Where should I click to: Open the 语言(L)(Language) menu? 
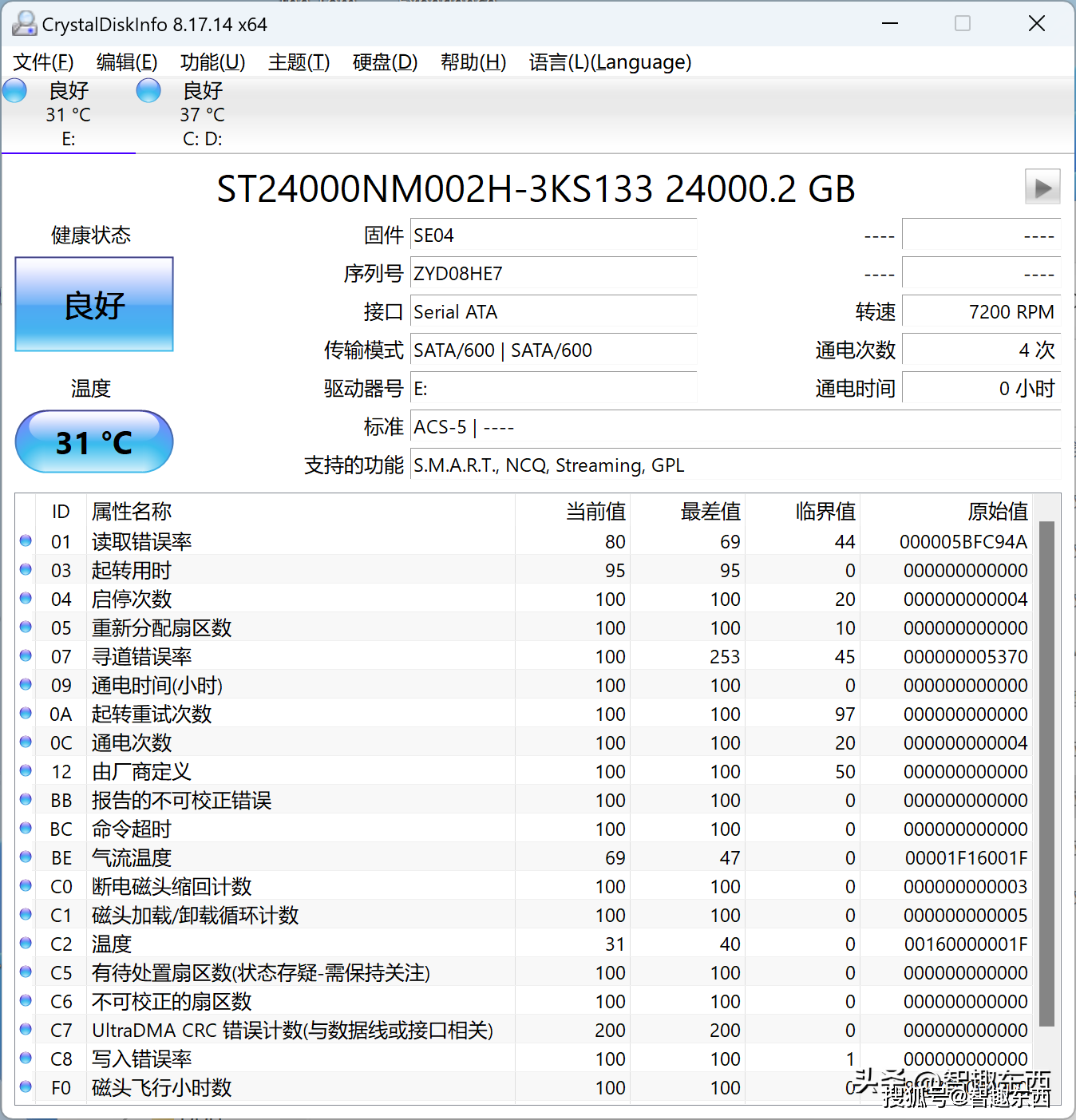[610, 62]
